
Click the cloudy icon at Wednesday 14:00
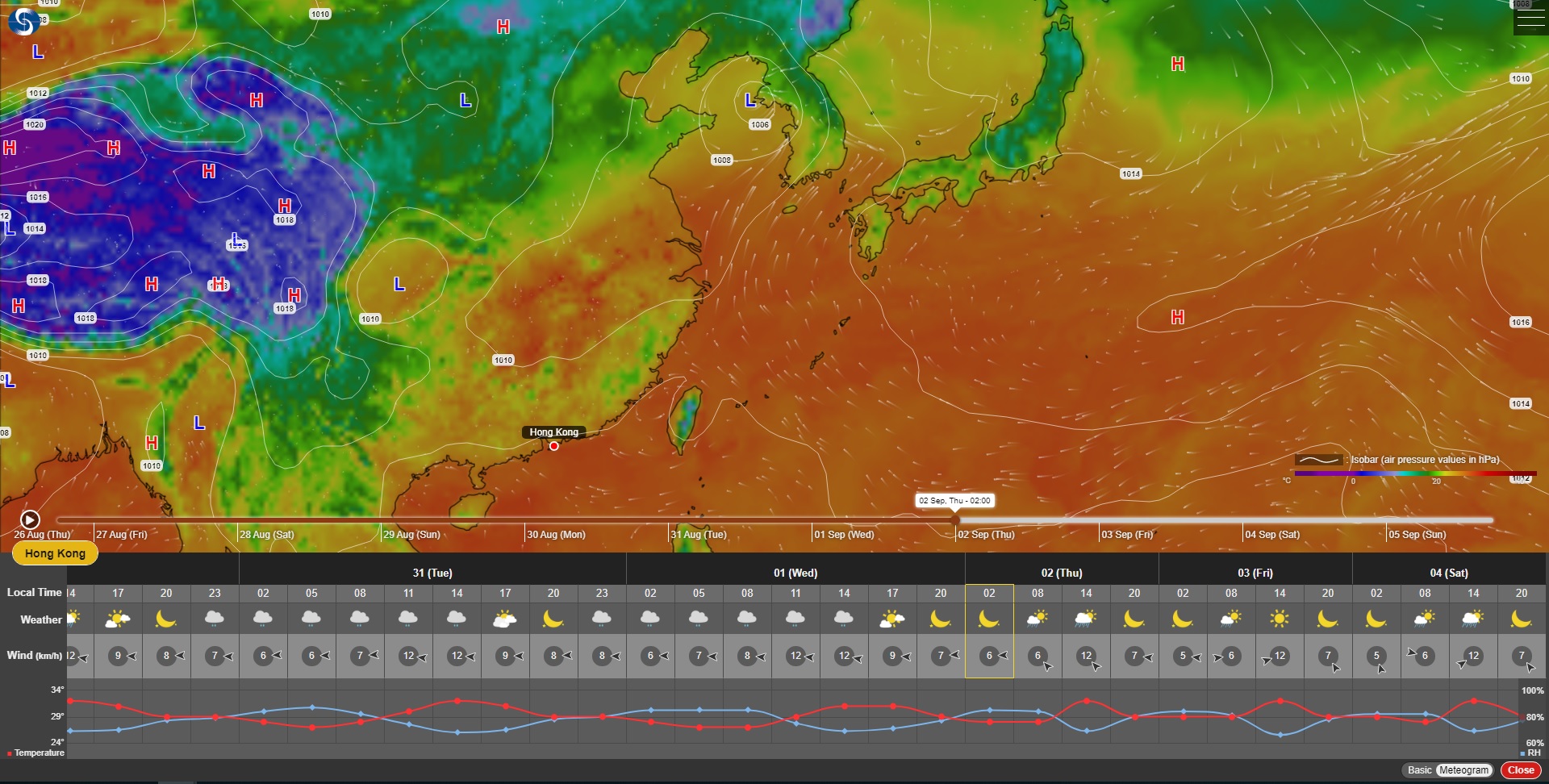[x=844, y=619]
